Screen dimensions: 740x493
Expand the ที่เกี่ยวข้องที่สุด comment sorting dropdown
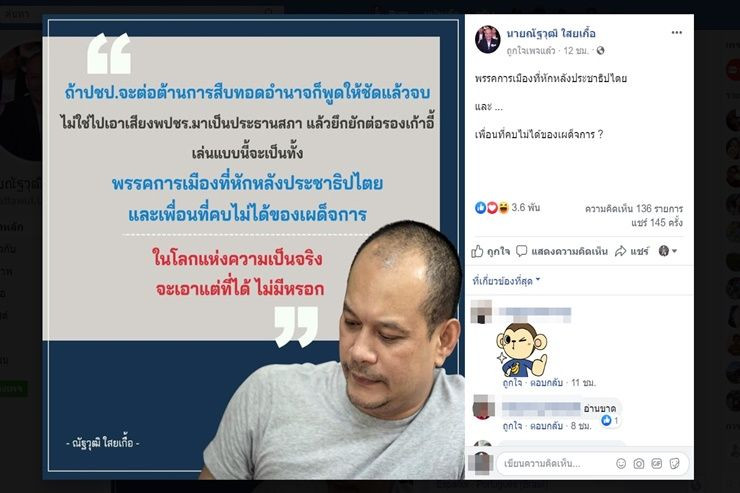pos(506,281)
